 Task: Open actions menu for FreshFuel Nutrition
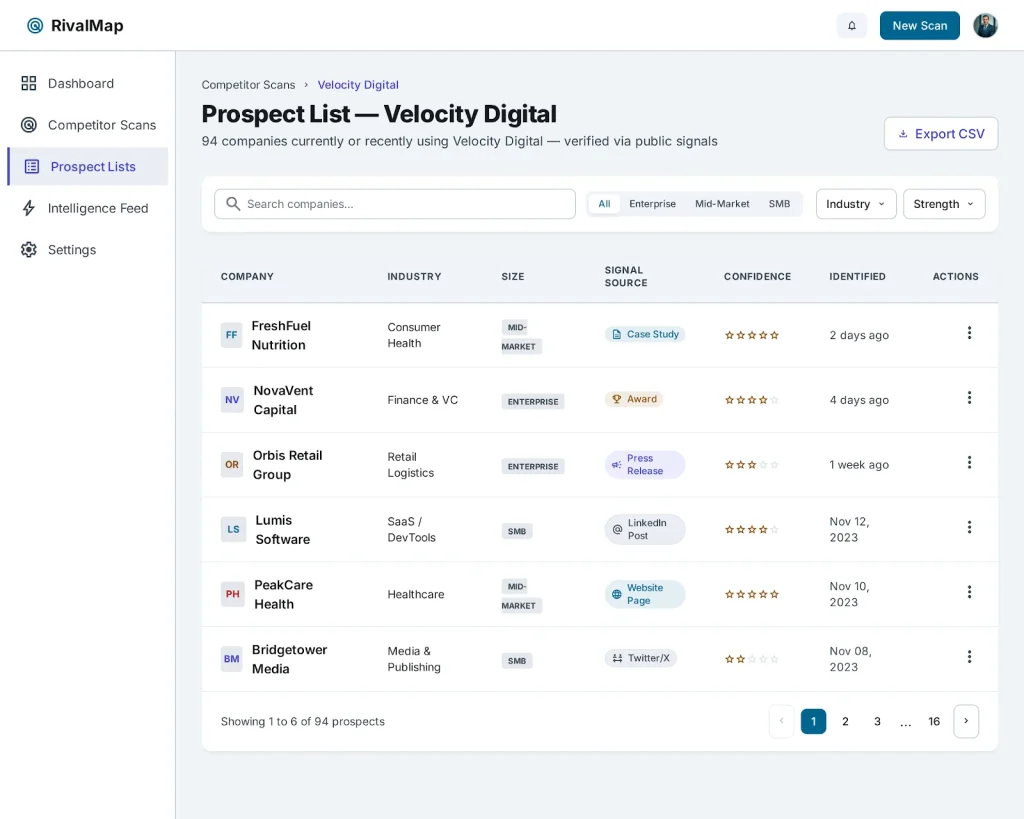tap(969, 333)
